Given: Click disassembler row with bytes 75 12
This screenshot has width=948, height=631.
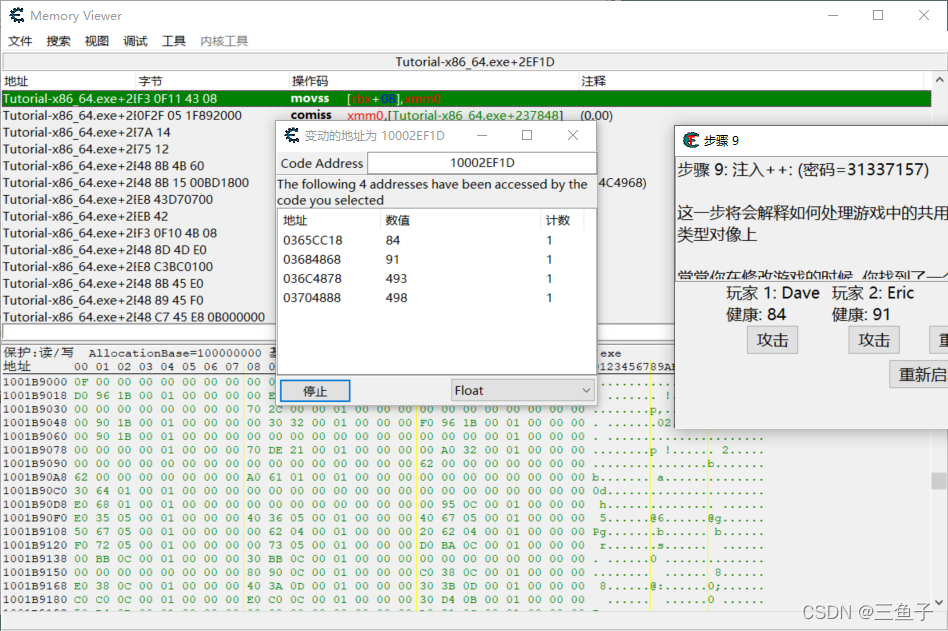Looking at the screenshot, I should (x=139, y=149).
